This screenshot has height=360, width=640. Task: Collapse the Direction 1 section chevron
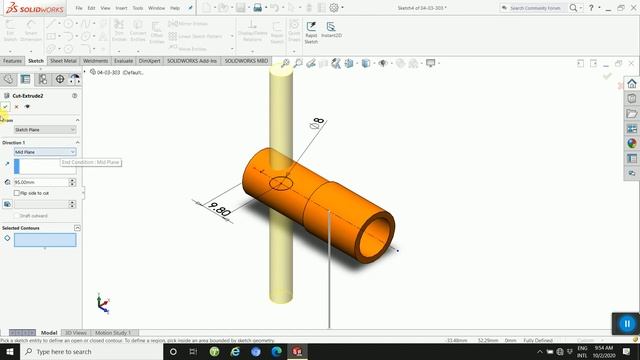pos(77,142)
